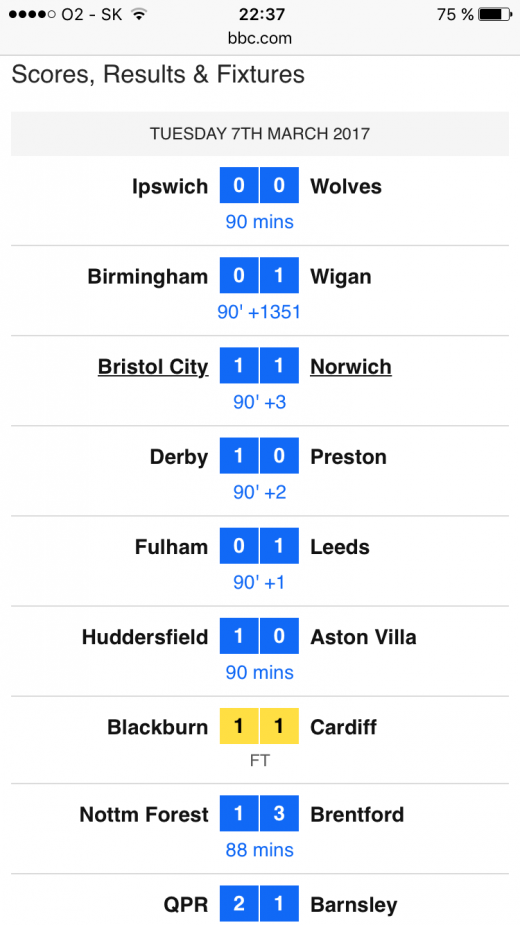
Task: Tap the QPR score tile showing 2
Action: pos(239,904)
